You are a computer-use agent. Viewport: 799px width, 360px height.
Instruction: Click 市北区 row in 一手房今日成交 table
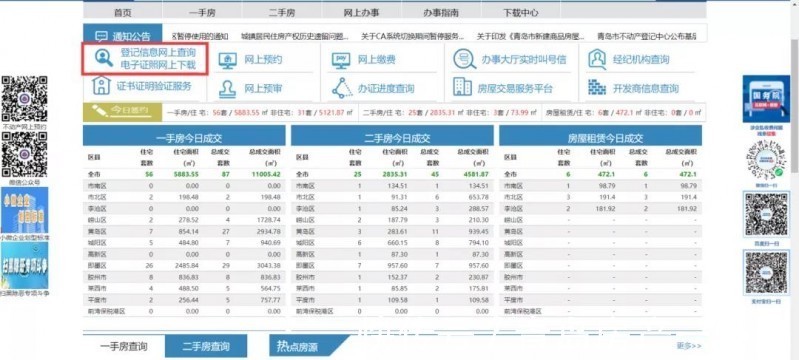click(184, 197)
